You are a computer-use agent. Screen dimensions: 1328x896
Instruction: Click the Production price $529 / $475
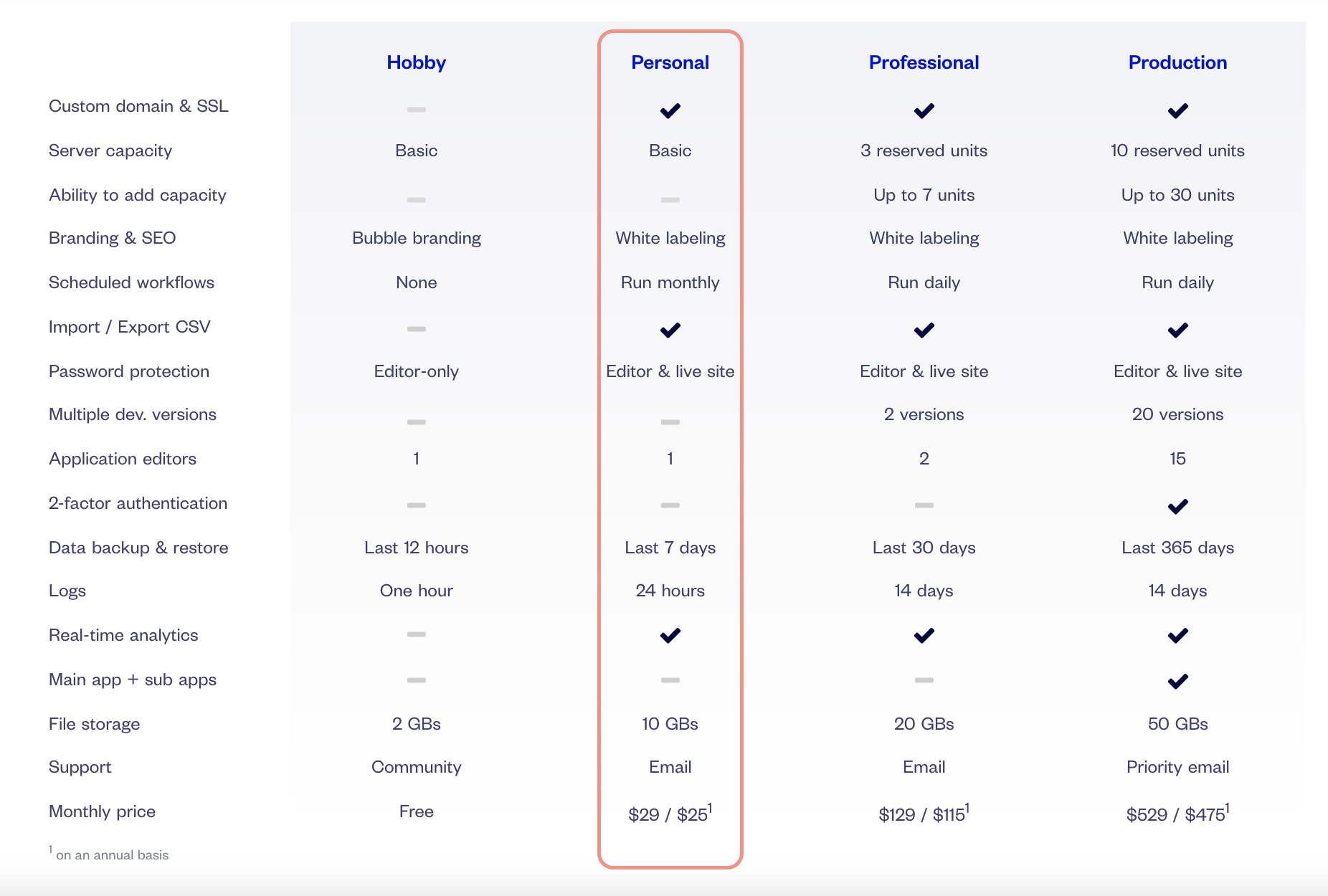click(x=1177, y=814)
